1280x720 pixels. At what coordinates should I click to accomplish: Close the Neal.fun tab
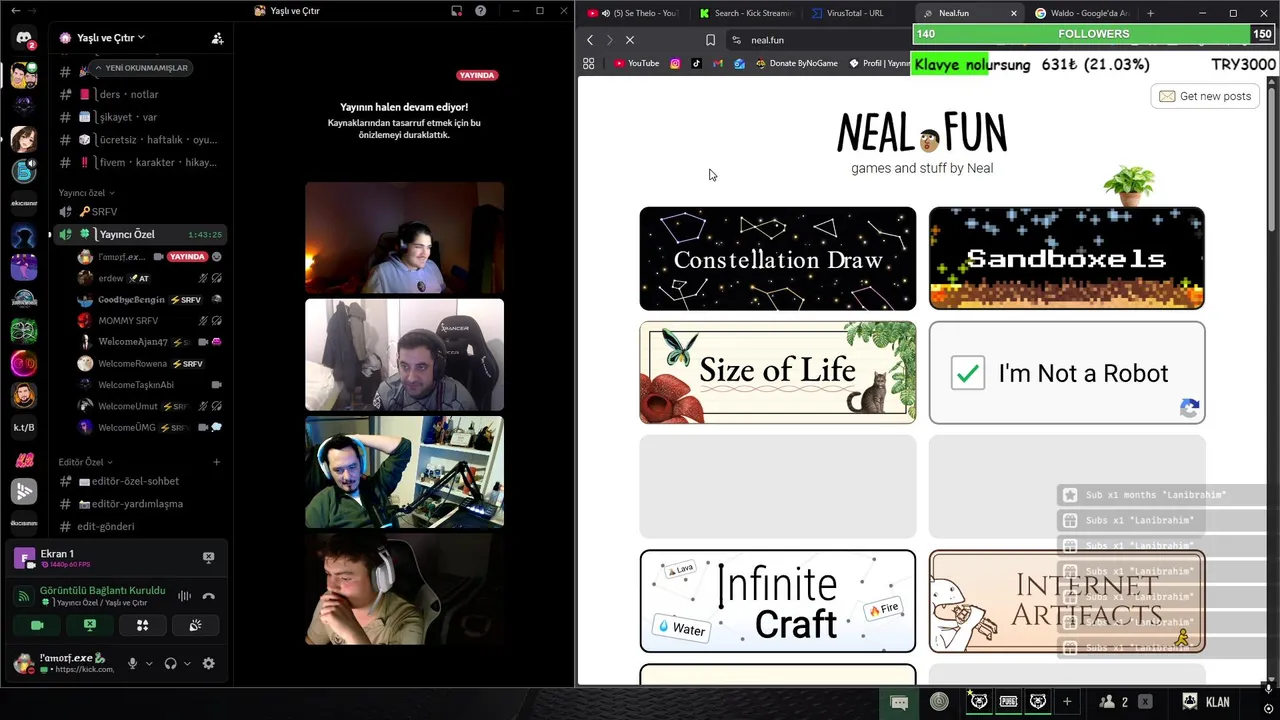tap(1013, 13)
